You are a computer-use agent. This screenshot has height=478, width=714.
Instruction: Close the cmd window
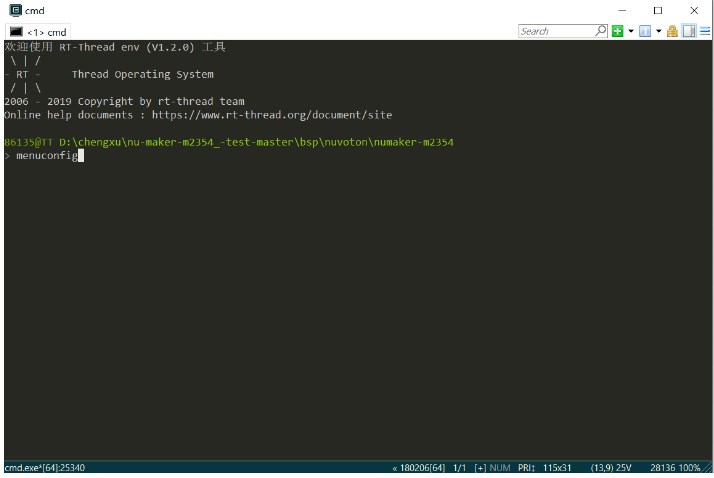(x=694, y=10)
